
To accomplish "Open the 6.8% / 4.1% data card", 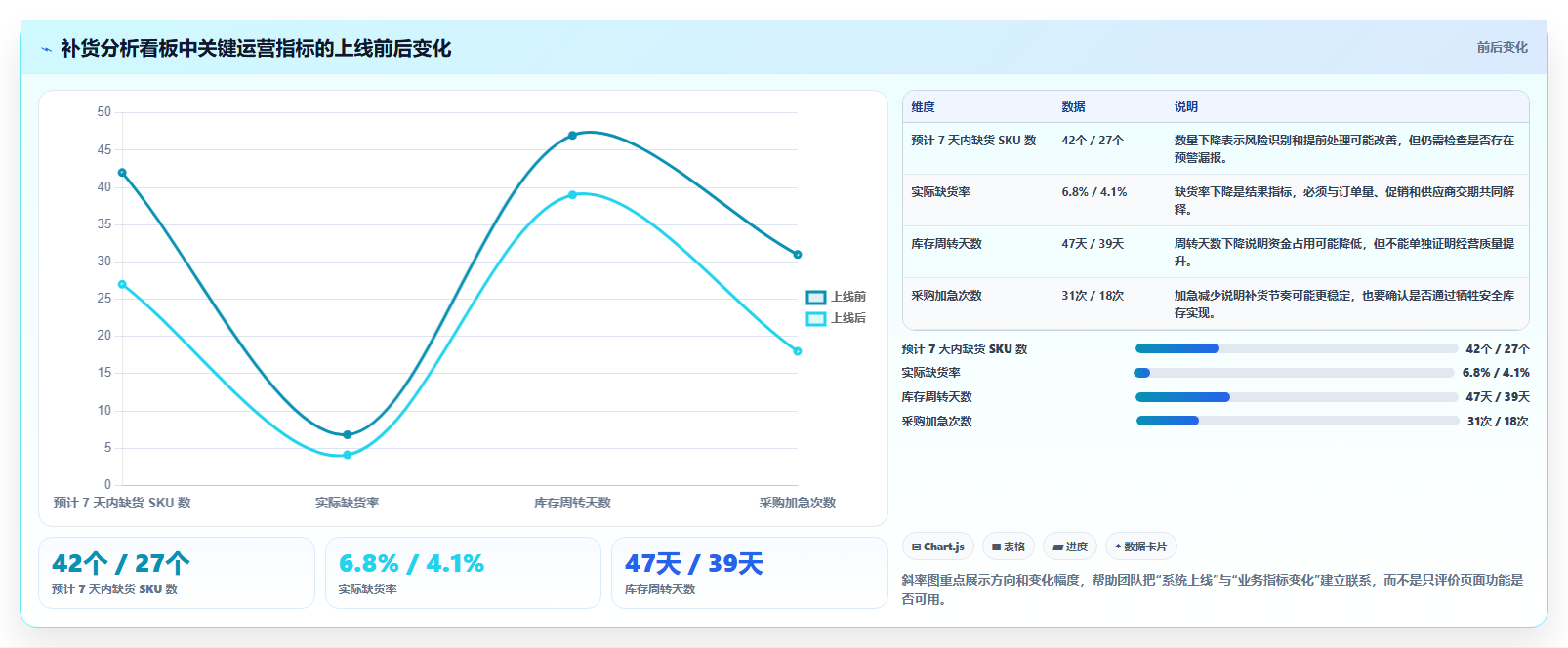I will (463, 573).
